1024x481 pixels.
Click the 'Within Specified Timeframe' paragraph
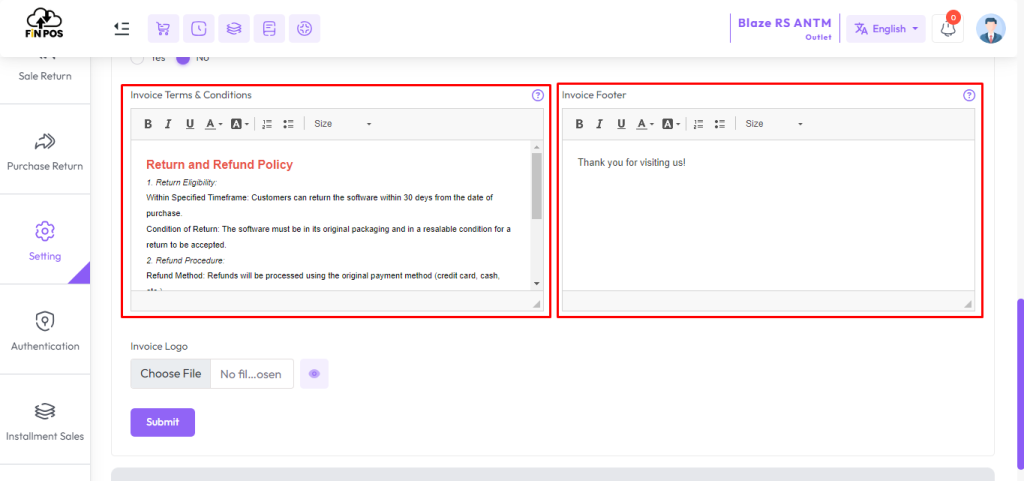319,205
